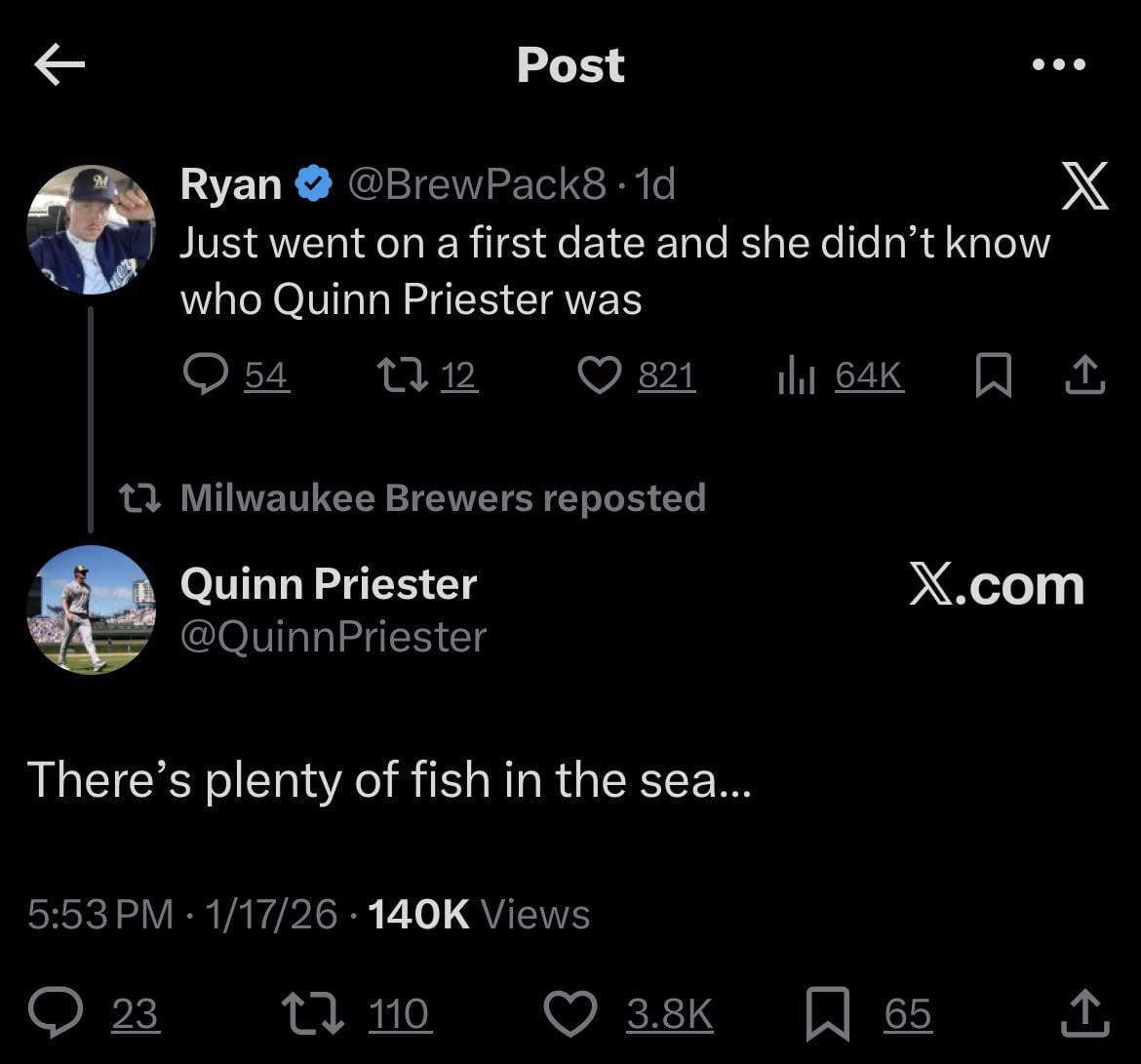Repost Quinn Priester's post with 110 reposts
The height and width of the screenshot is (1064, 1141).
click(312, 1013)
